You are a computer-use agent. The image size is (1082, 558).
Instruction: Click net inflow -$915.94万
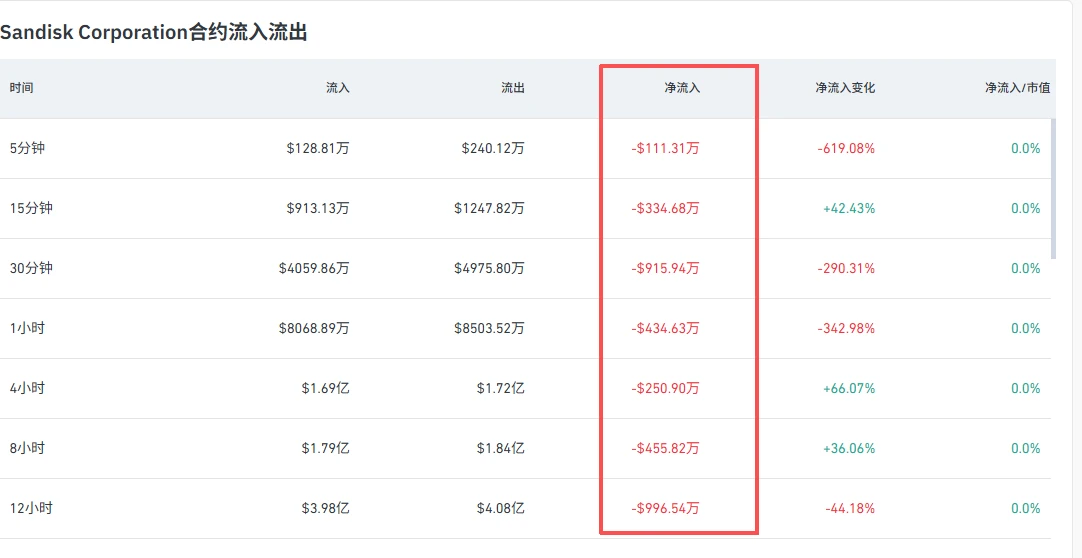(x=665, y=268)
